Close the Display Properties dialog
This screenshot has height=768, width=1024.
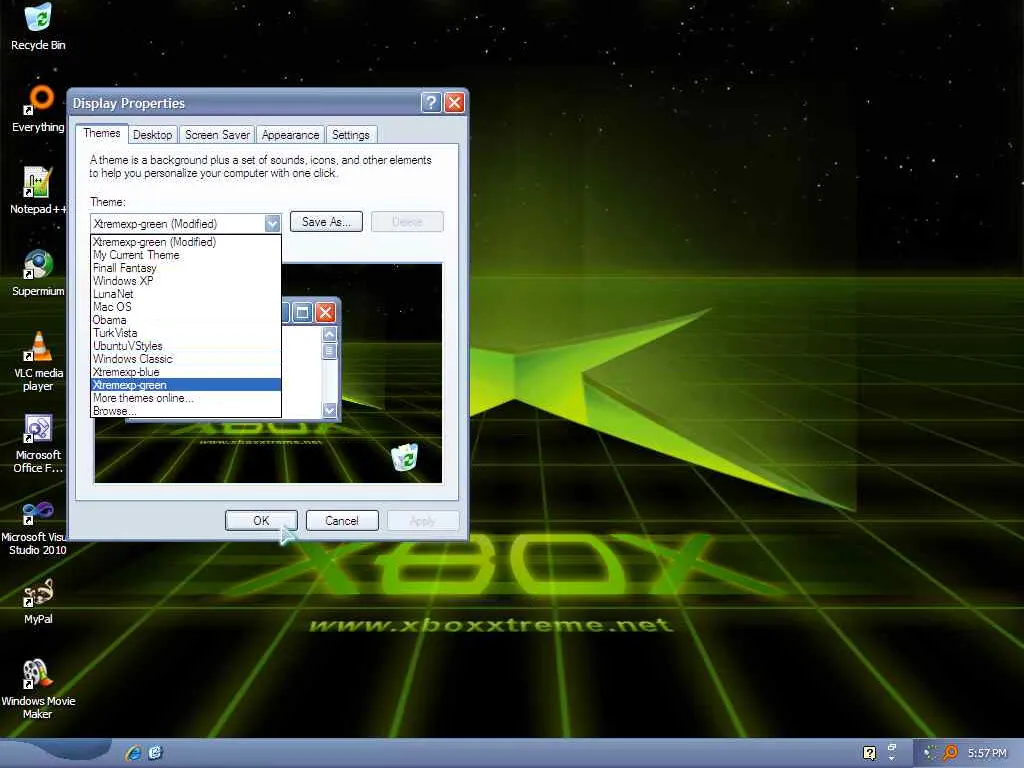(x=455, y=103)
